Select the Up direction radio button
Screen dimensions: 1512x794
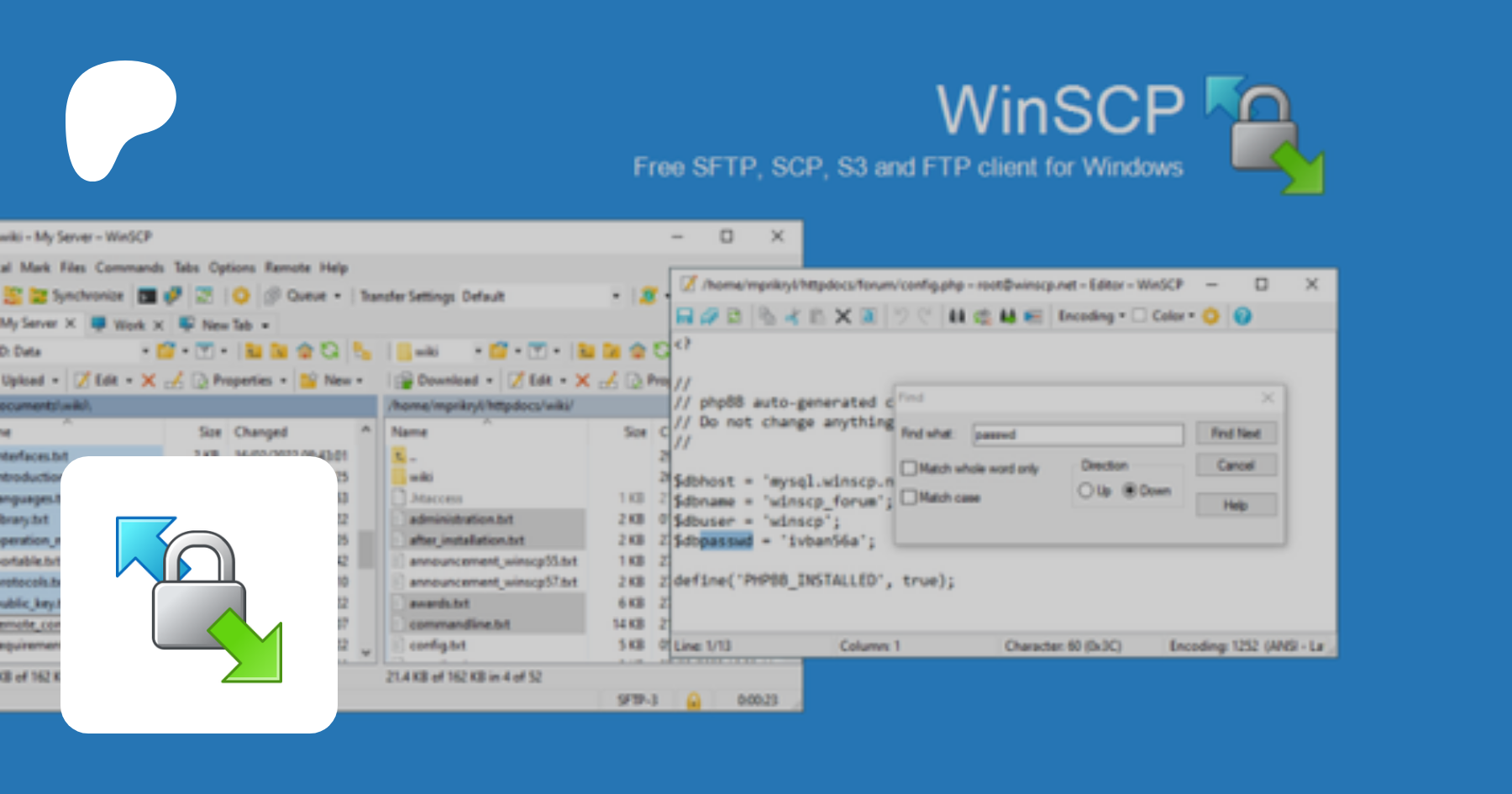(x=1085, y=490)
